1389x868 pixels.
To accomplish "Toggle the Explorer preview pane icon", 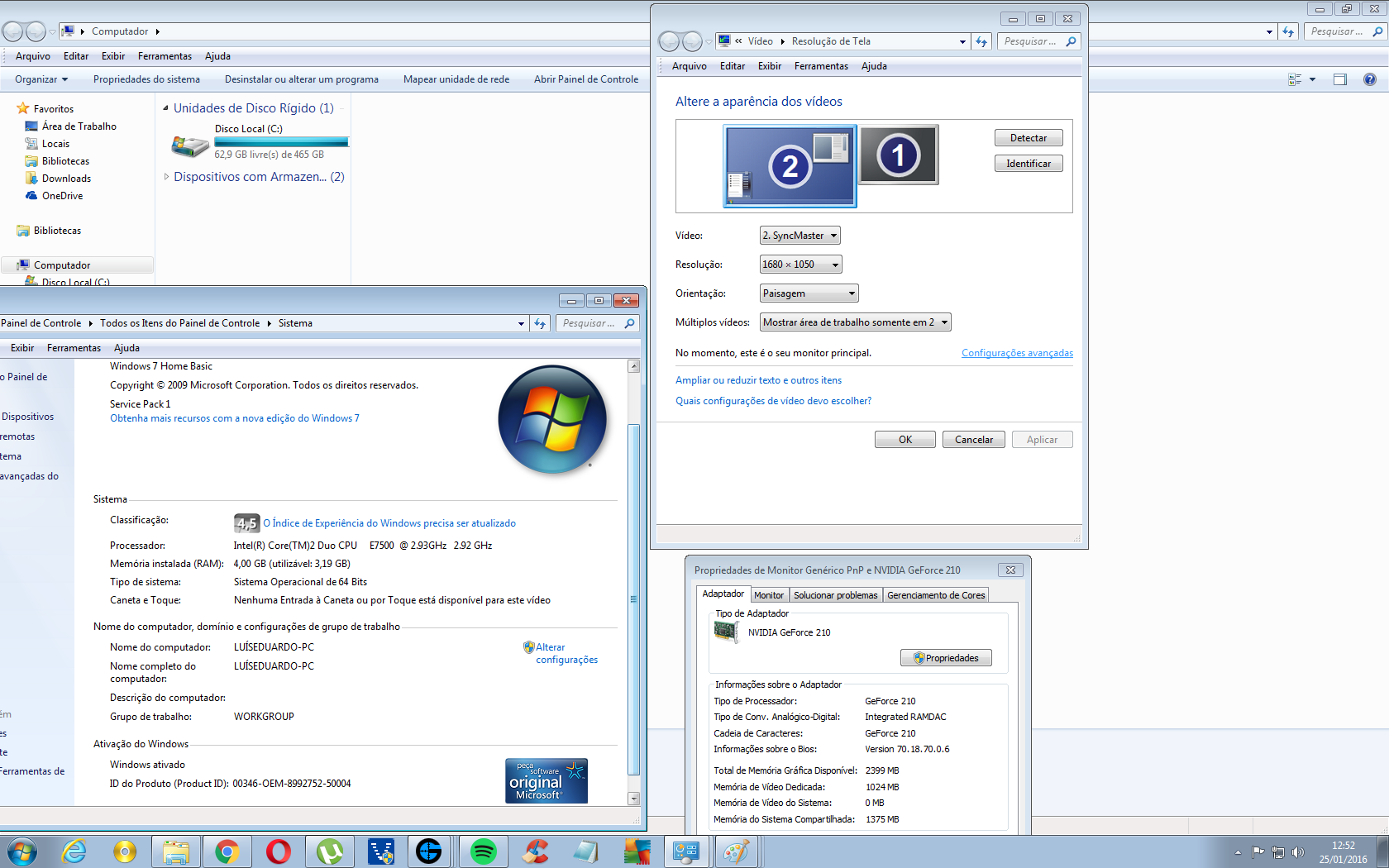I will [1340, 79].
